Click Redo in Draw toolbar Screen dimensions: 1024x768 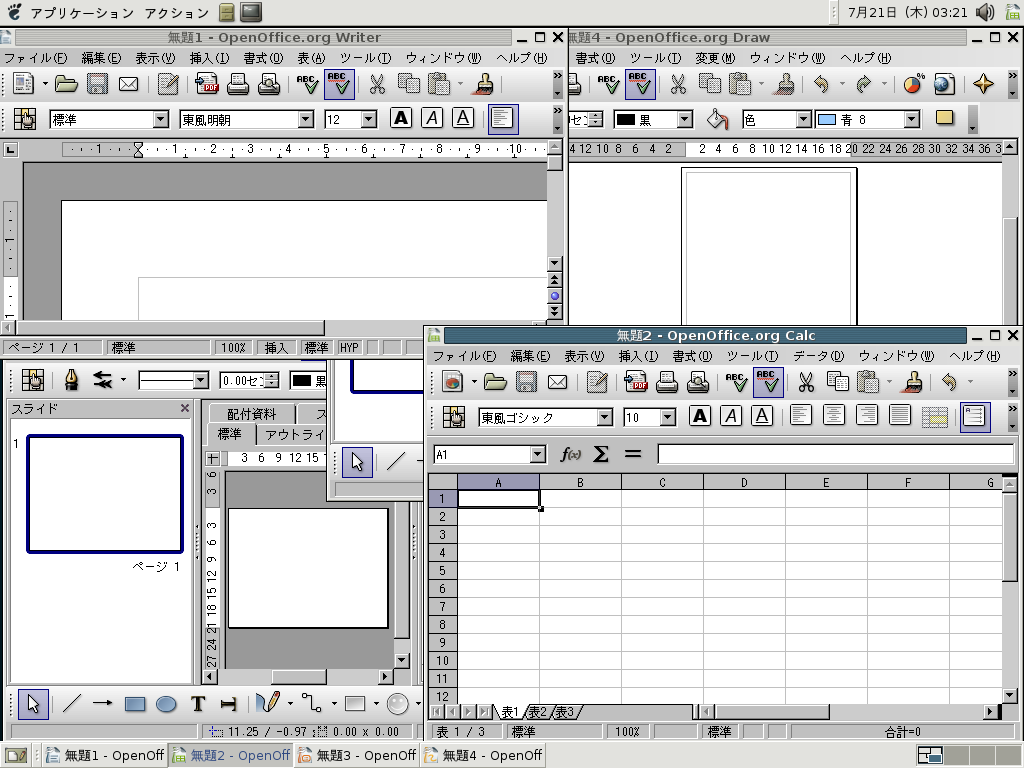(863, 84)
